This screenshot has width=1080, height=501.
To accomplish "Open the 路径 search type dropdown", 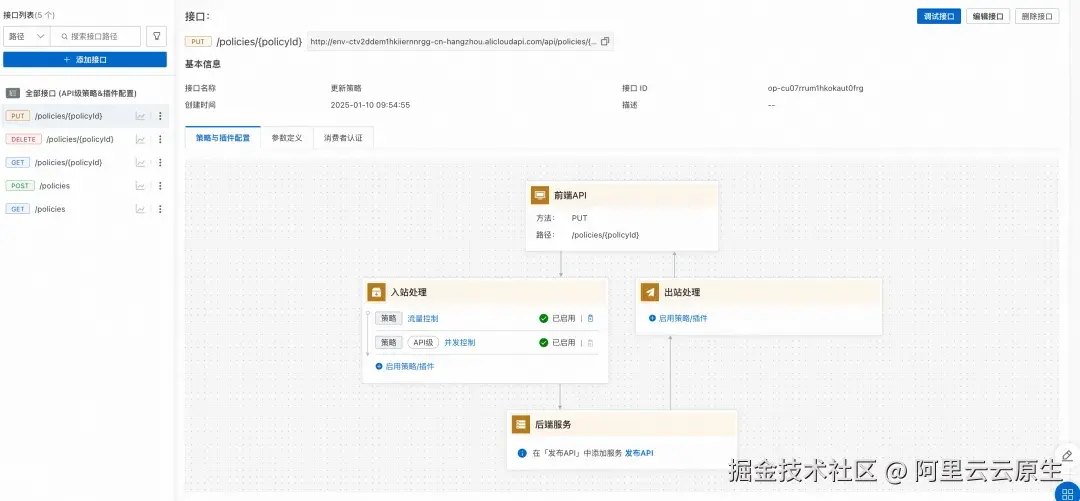I will coord(27,36).
